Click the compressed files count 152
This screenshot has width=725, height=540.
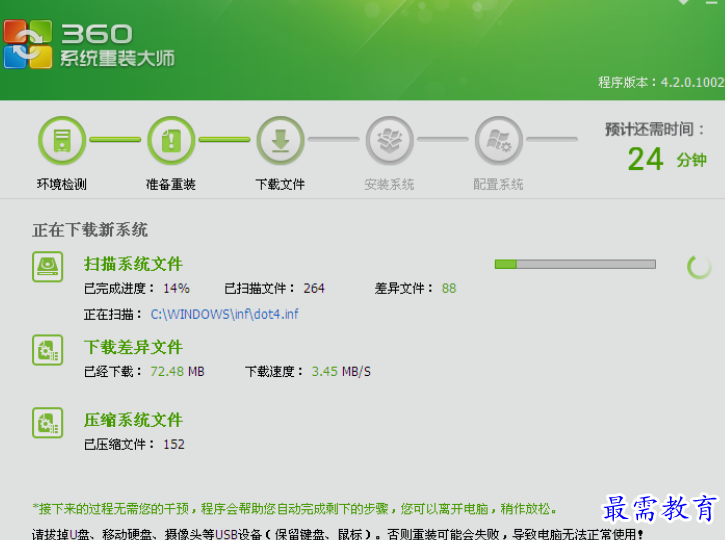174,444
